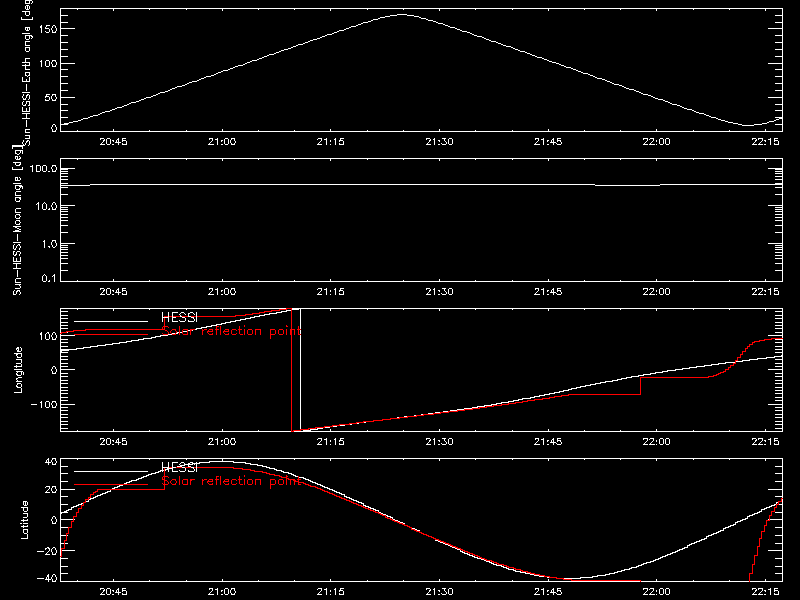Click 21:45 time label under Latitude plot
The image size is (800, 600).
pyautogui.click(x=548, y=592)
